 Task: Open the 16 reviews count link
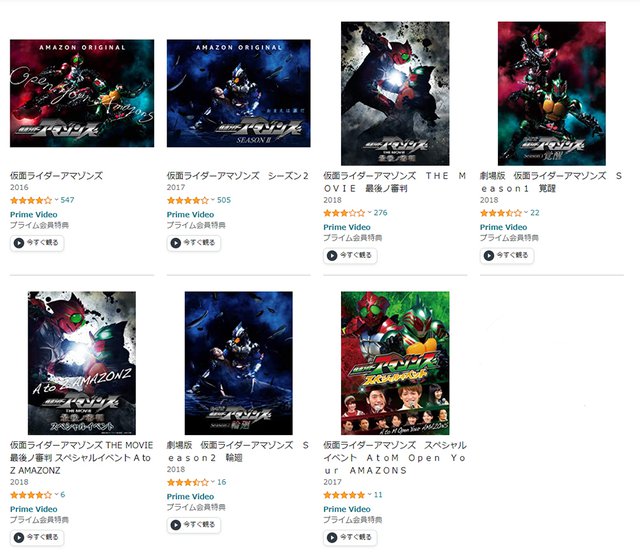tap(222, 482)
